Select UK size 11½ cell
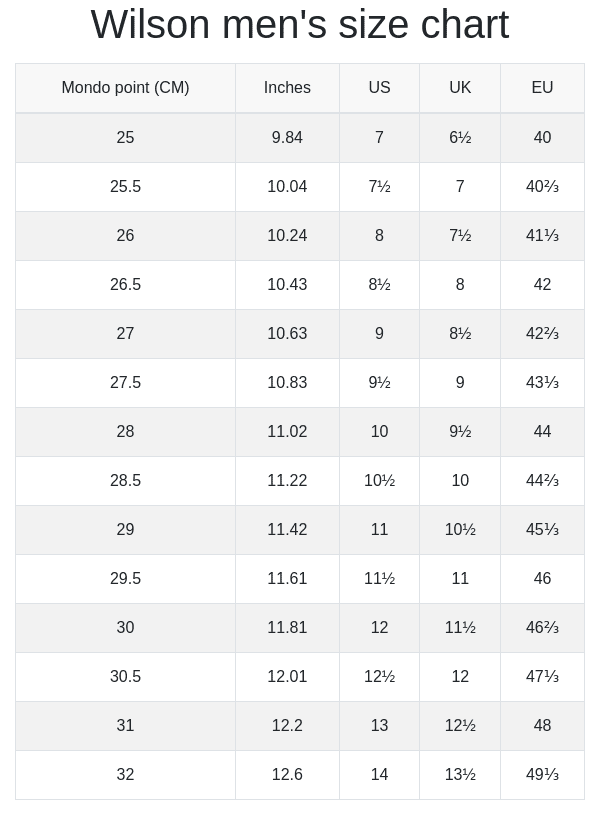 460,627
